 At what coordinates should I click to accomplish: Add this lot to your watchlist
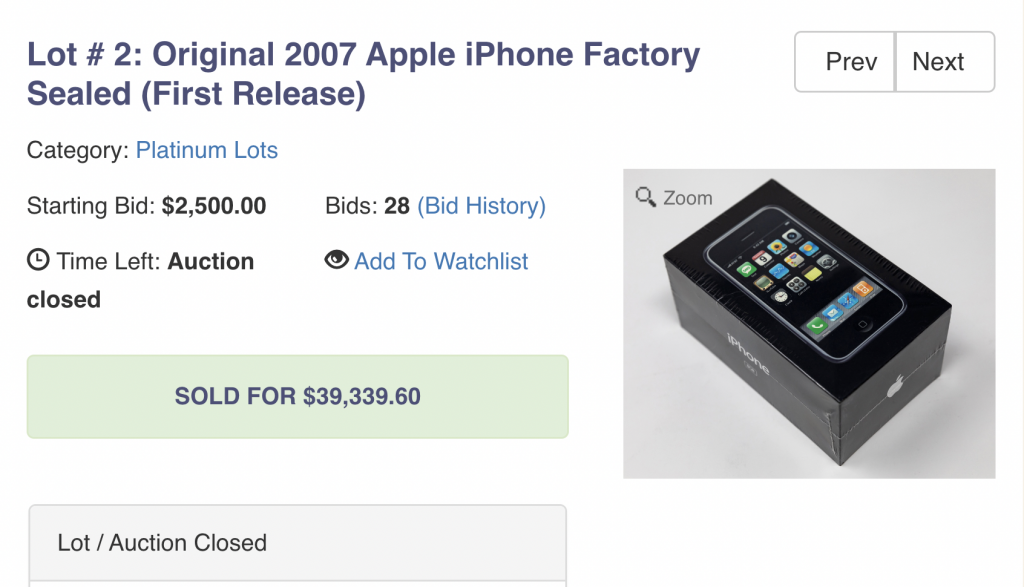point(440,261)
